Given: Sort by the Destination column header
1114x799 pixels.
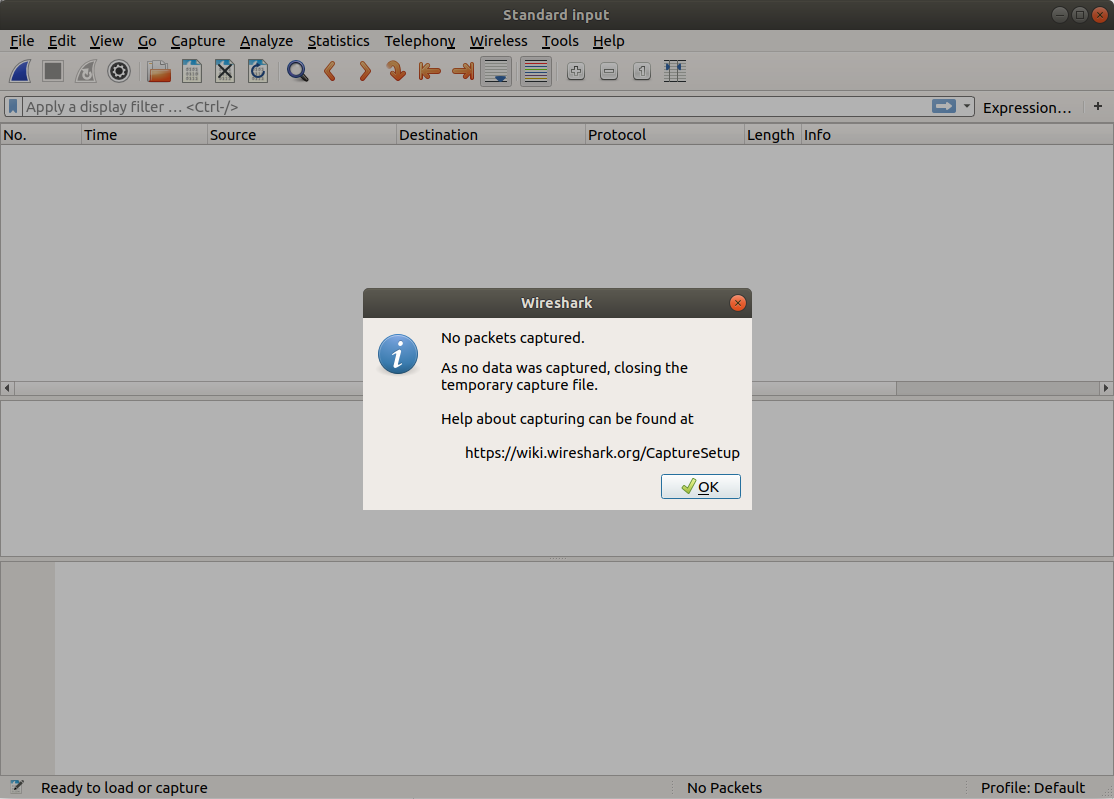Looking at the screenshot, I should click(x=491, y=135).
